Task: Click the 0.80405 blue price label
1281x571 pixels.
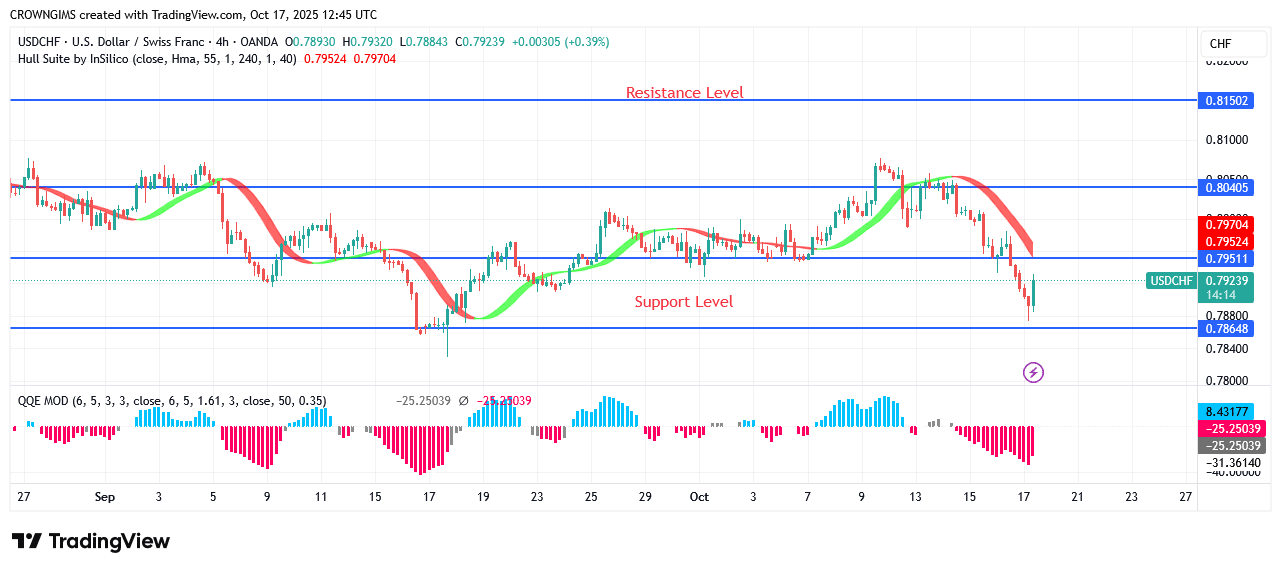Action: (1226, 187)
